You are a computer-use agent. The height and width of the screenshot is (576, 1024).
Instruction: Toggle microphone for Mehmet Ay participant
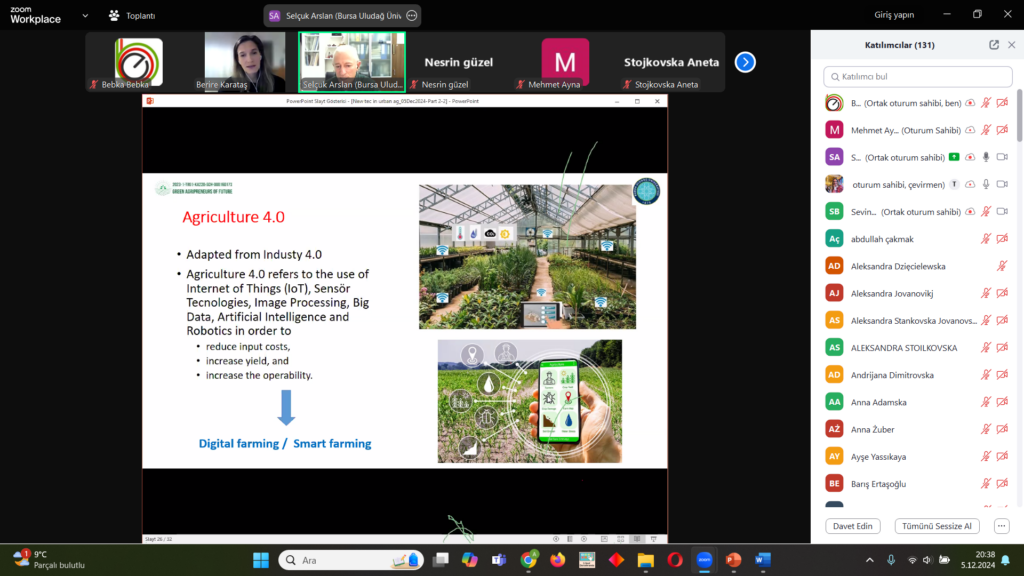(985, 130)
